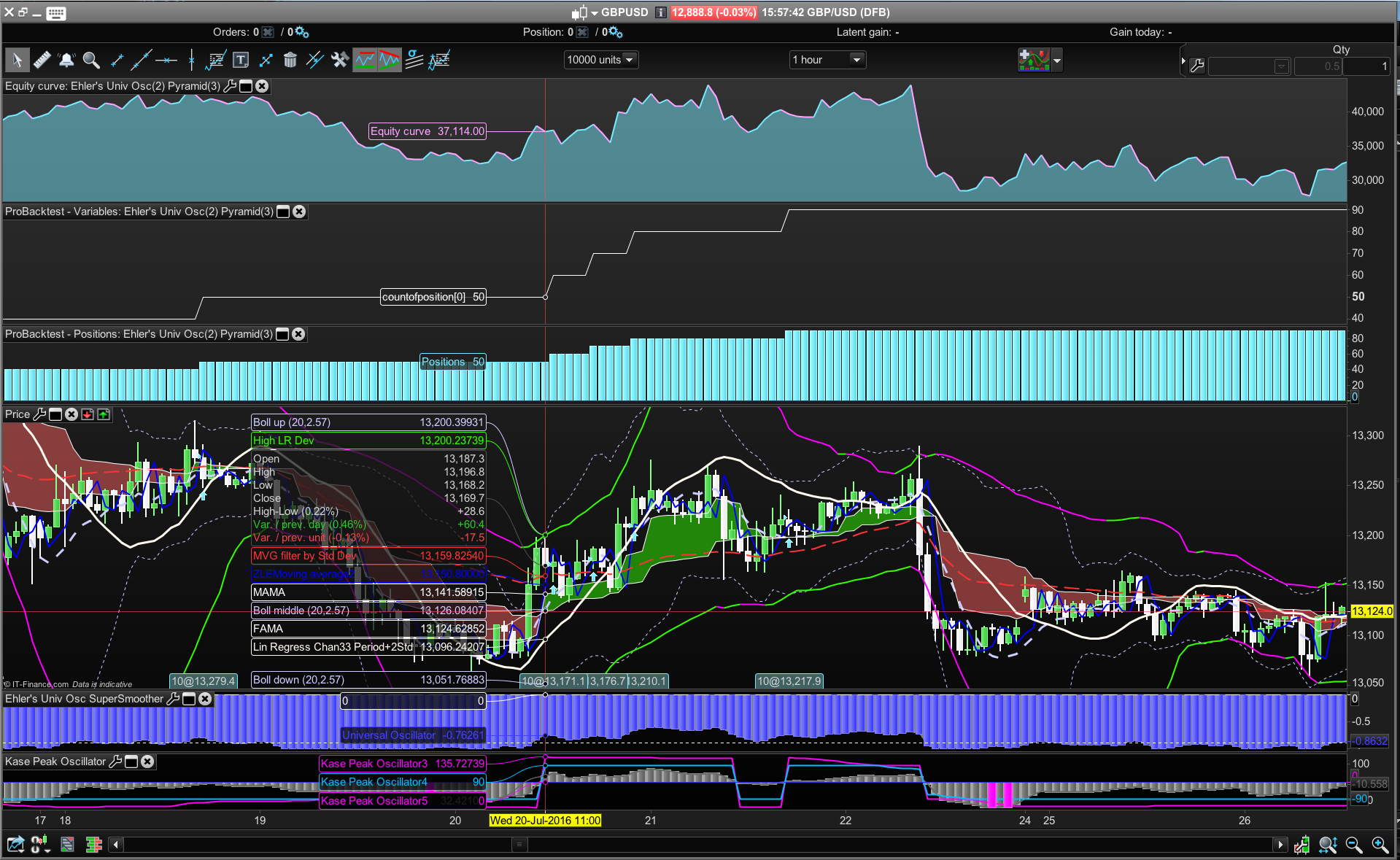This screenshot has height=860, width=1400.
Task: Close the Equity curve panel
Action: (x=262, y=86)
